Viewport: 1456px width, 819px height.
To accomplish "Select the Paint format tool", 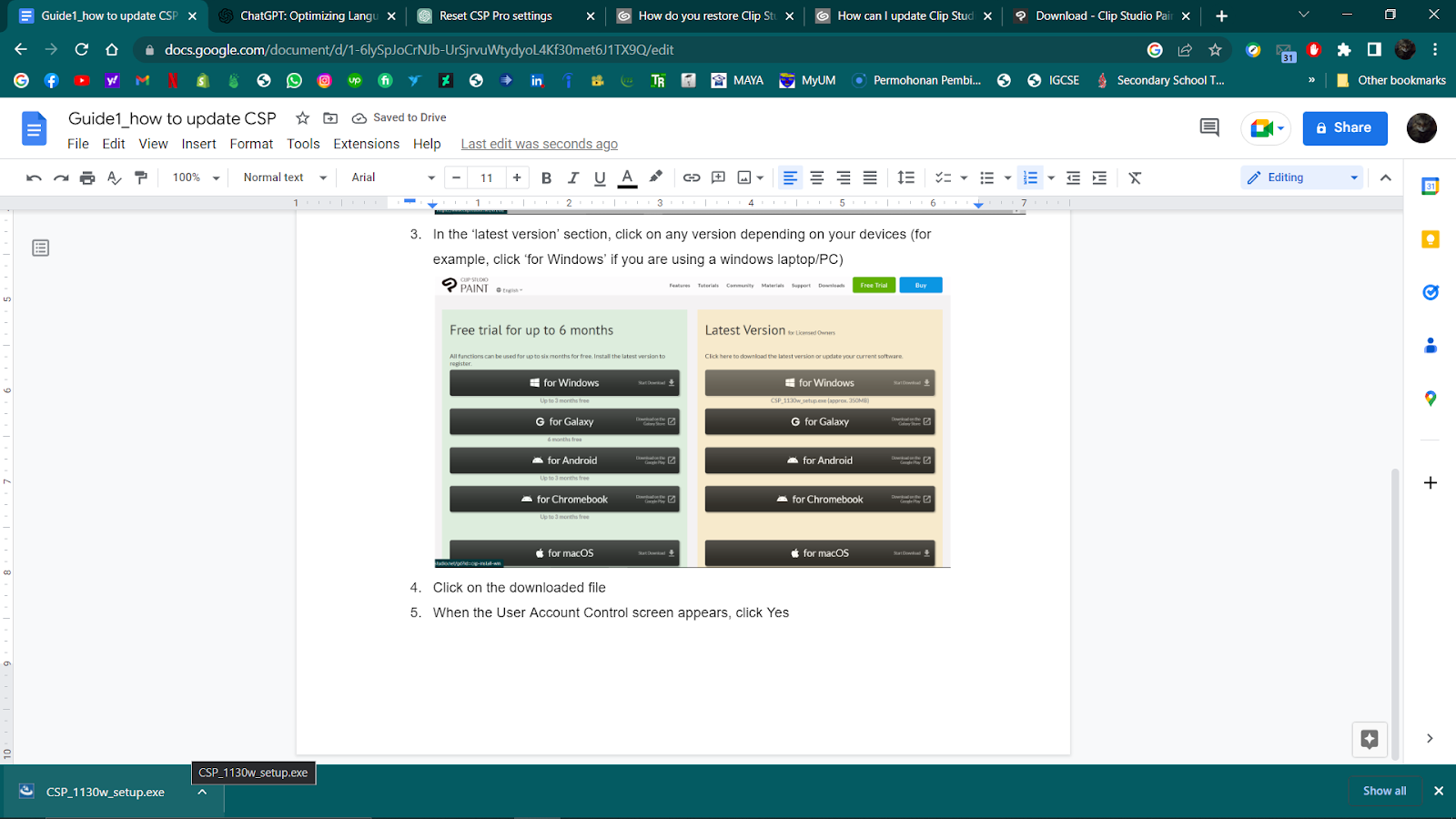I will click(x=141, y=177).
